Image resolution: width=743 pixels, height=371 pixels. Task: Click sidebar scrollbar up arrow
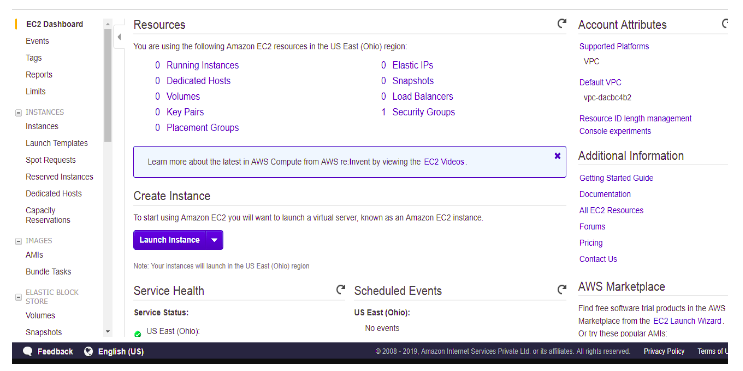[x=108, y=24]
